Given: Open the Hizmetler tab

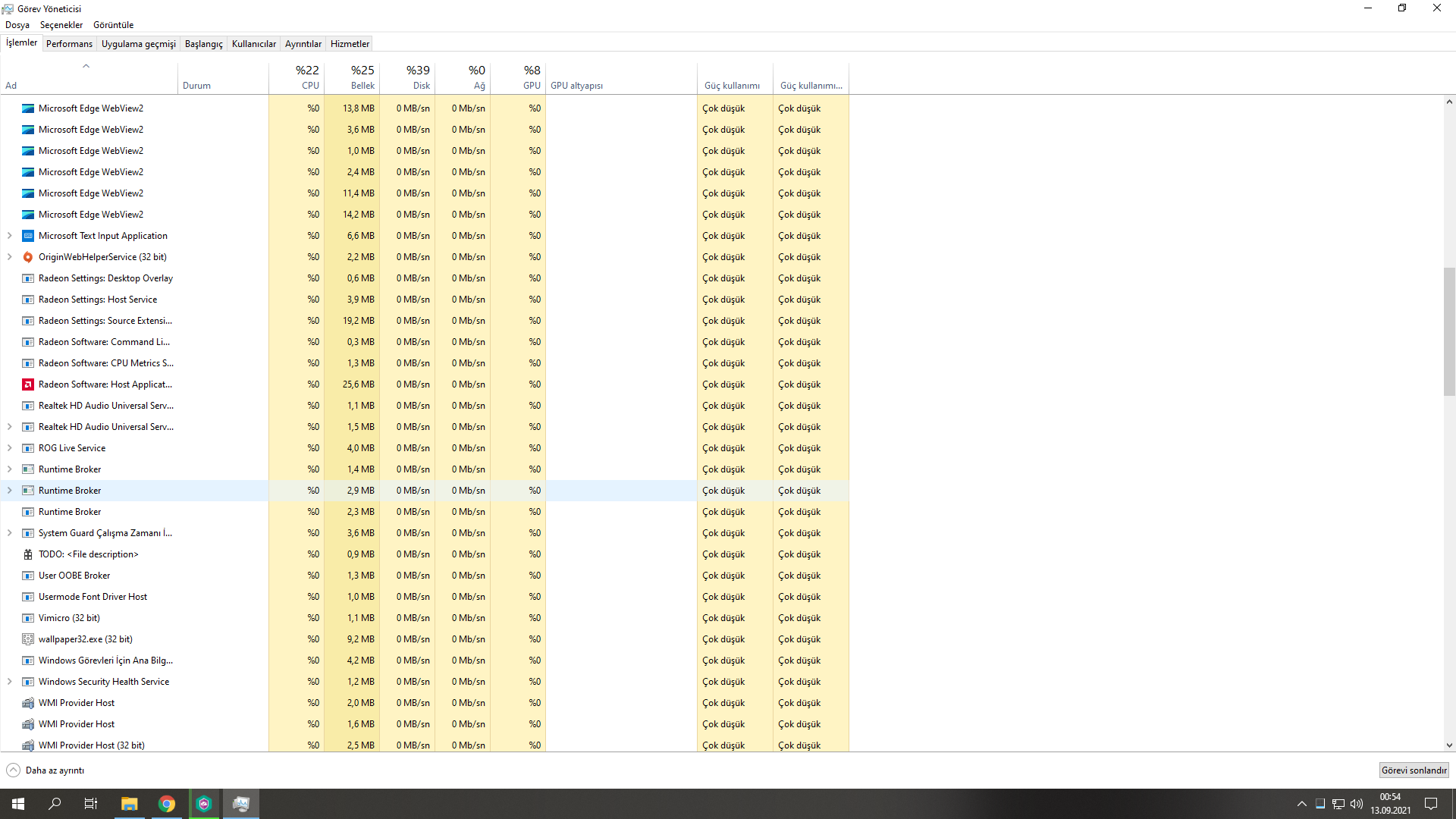Looking at the screenshot, I should pyautogui.click(x=350, y=44).
